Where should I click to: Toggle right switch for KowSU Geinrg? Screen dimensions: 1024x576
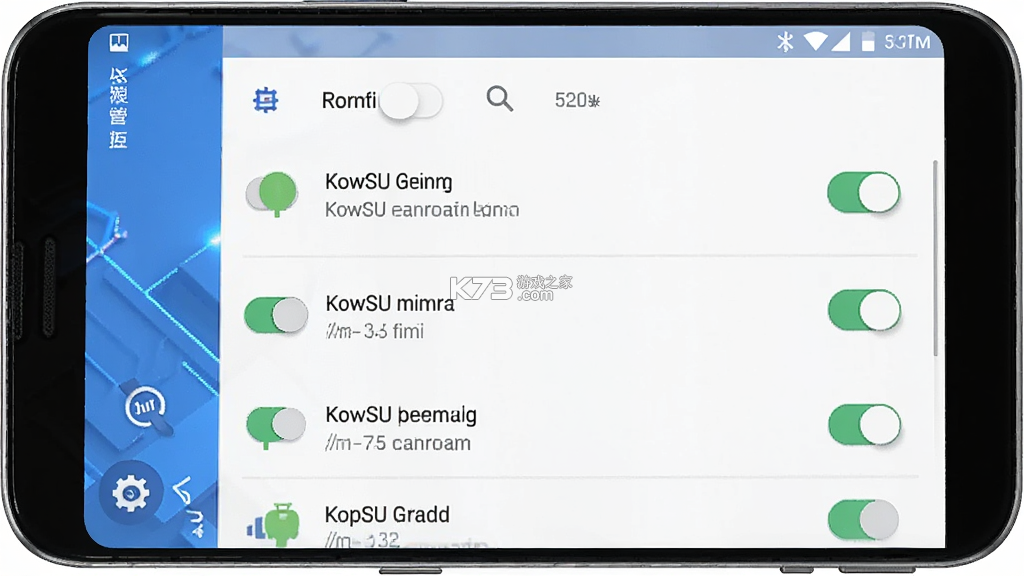click(x=863, y=193)
